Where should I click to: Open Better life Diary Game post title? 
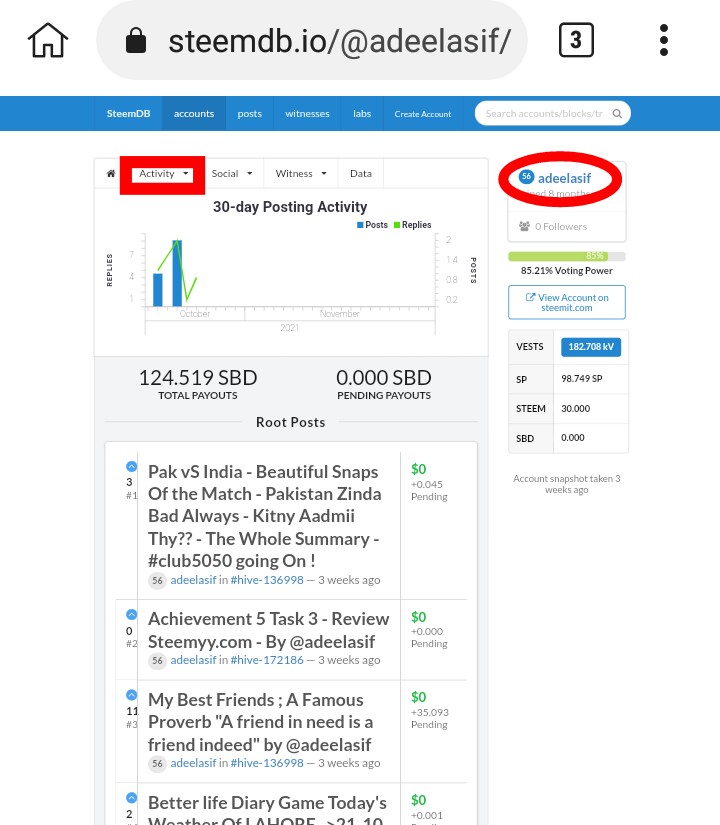click(267, 809)
